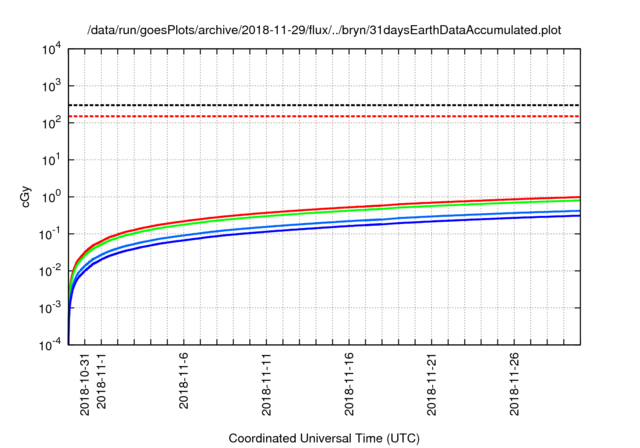Click the 10^2 y-axis tick label
The image size is (640, 448).
point(50,123)
